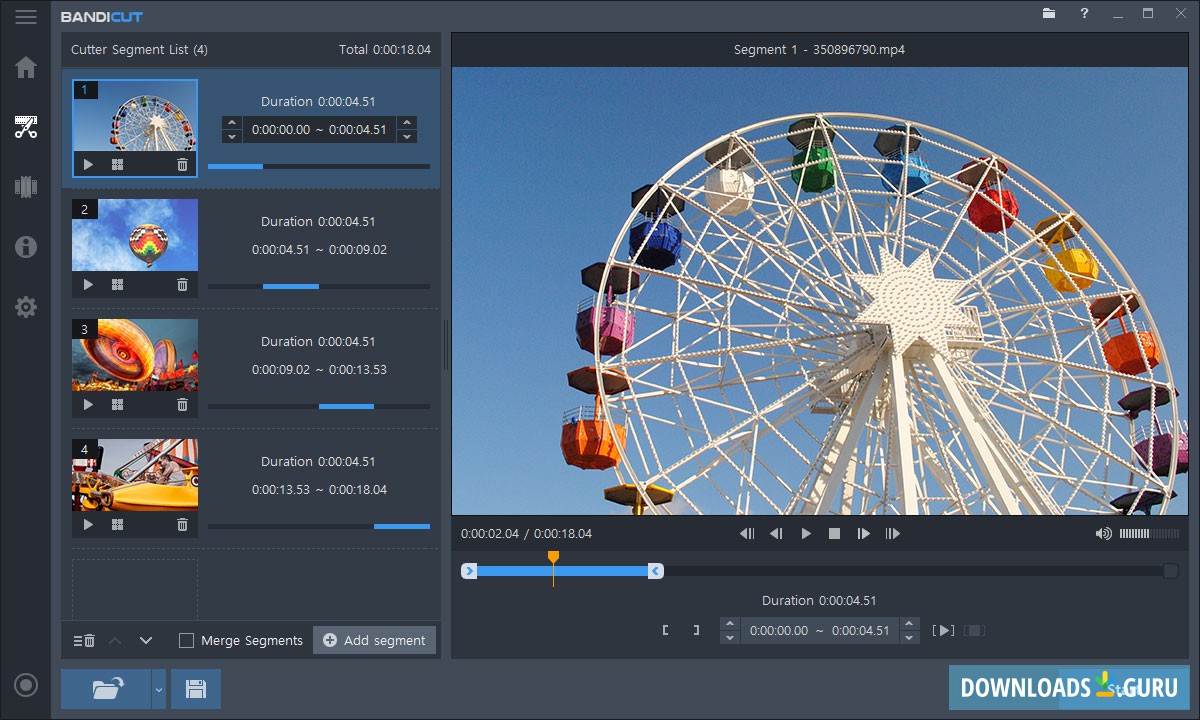
Task: Move segment down with the down chevron
Action: [x=146, y=640]
